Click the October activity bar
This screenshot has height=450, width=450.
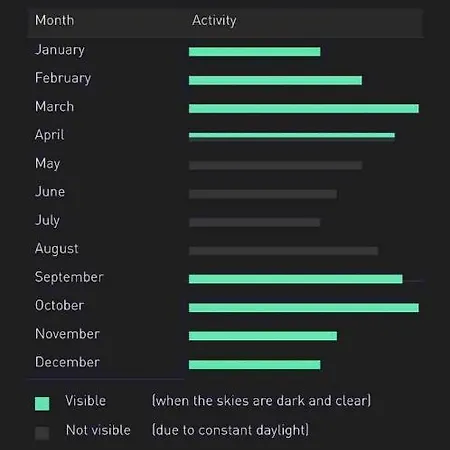point(304,307)
